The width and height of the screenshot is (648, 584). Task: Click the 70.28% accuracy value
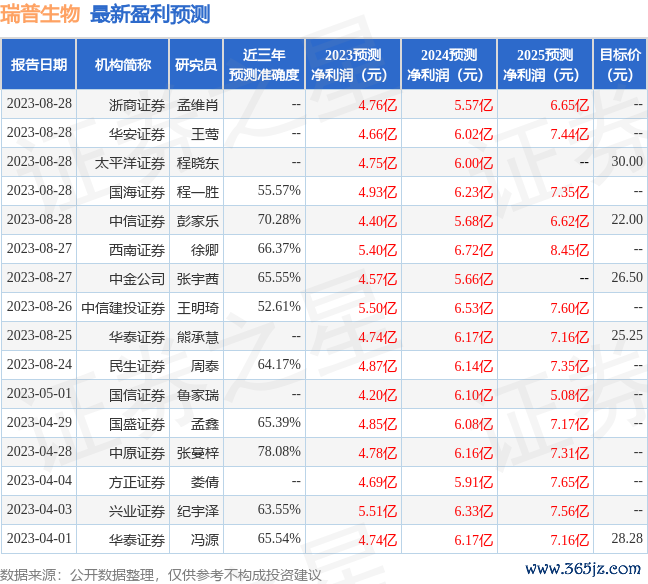[279, 219]
